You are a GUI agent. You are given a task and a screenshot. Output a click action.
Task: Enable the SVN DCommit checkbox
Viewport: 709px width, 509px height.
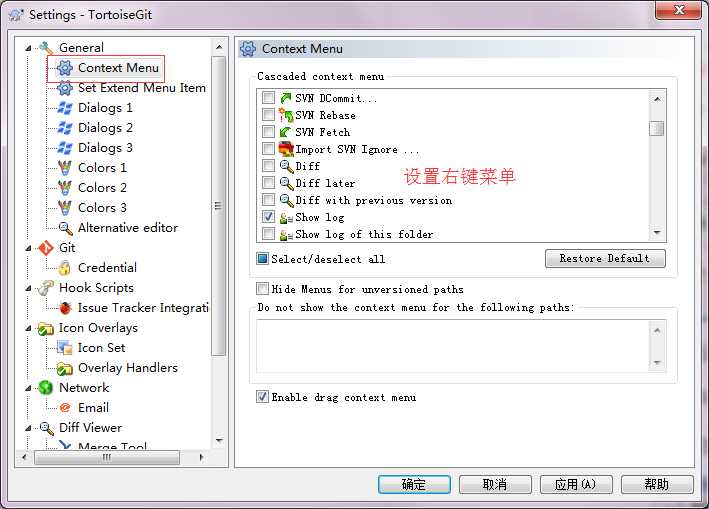pyautogui.click(x=268, y=98)
